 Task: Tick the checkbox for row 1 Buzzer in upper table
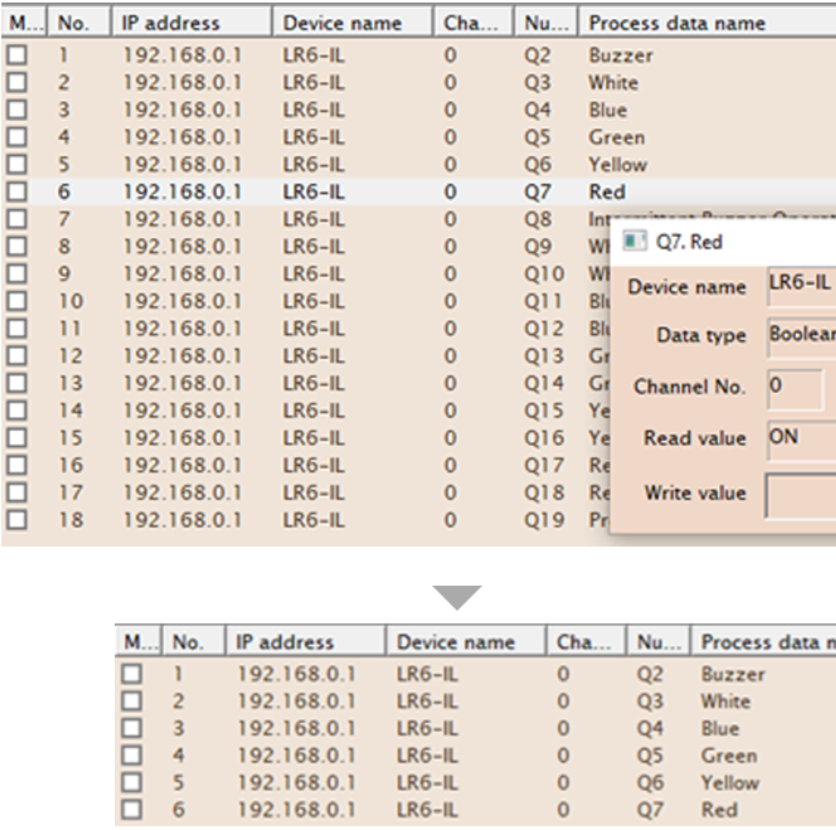pyautogui.click(x=17, y=55)
